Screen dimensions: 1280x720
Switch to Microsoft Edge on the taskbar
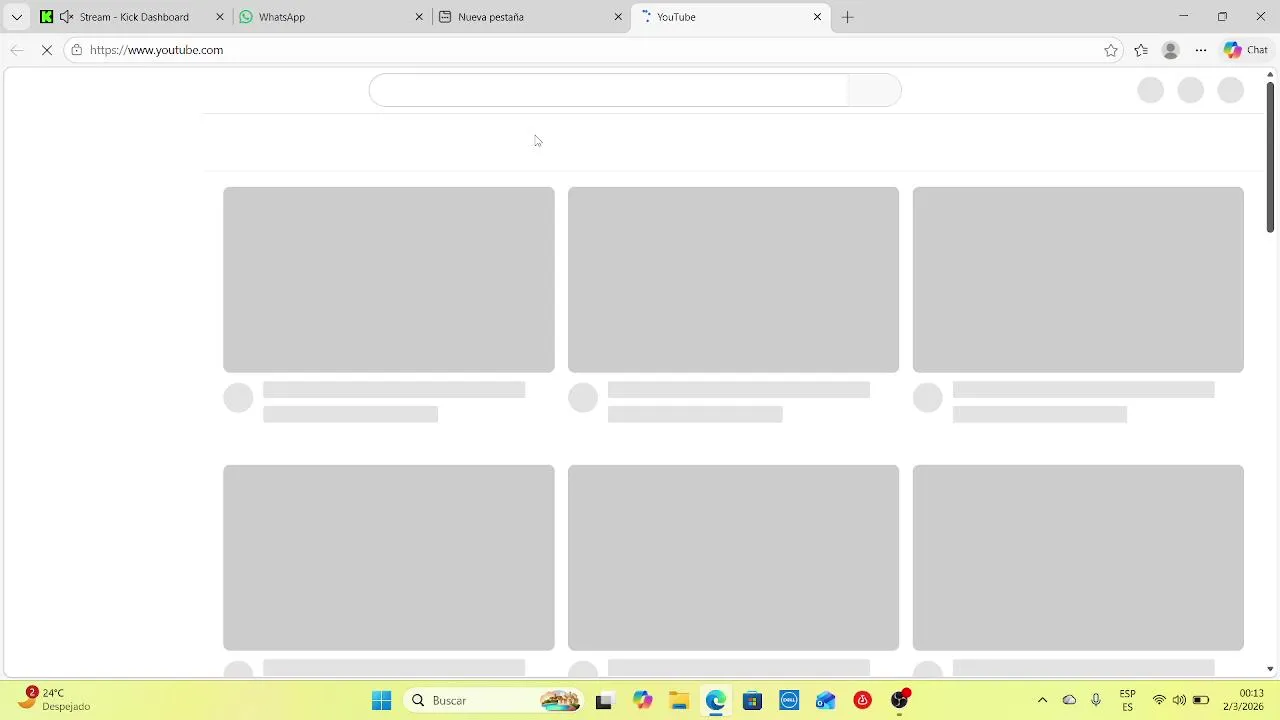(716, 701)
